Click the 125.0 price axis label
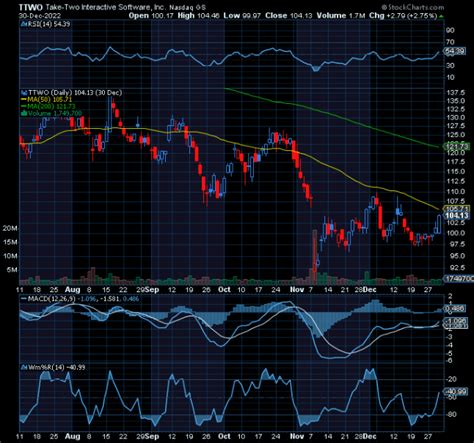 [456, 135]
